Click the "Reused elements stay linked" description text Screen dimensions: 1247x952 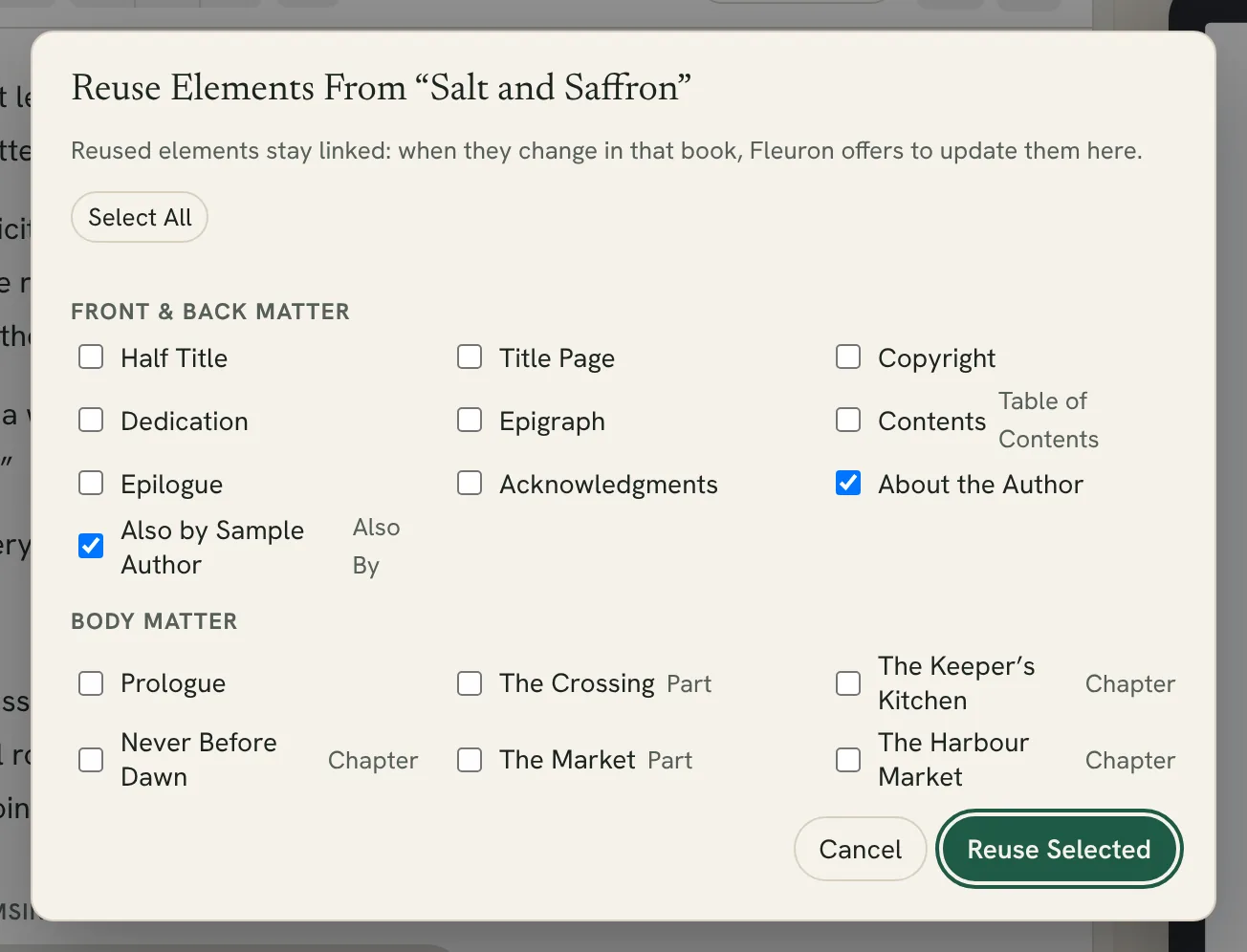click(606, 151)
